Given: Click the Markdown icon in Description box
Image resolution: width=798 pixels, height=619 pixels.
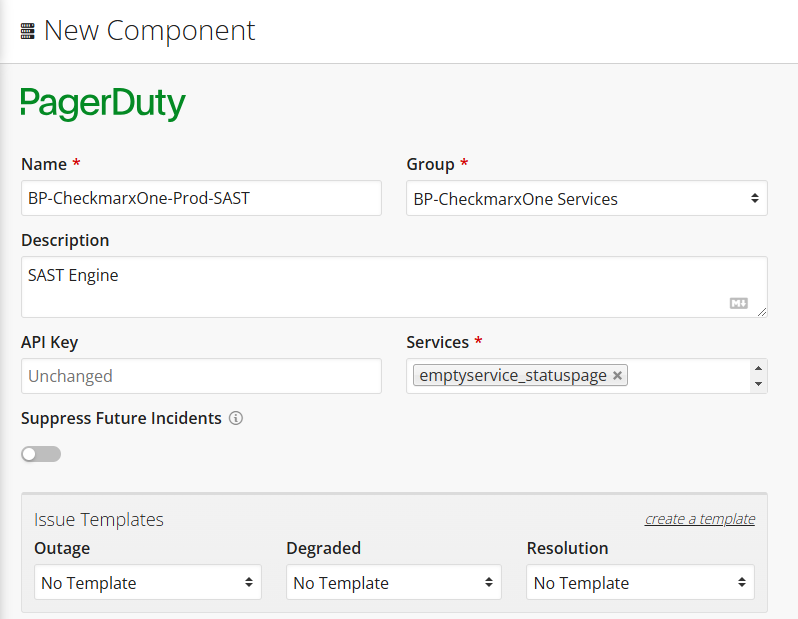Looking at the screenshot, I should coord(738,303).
